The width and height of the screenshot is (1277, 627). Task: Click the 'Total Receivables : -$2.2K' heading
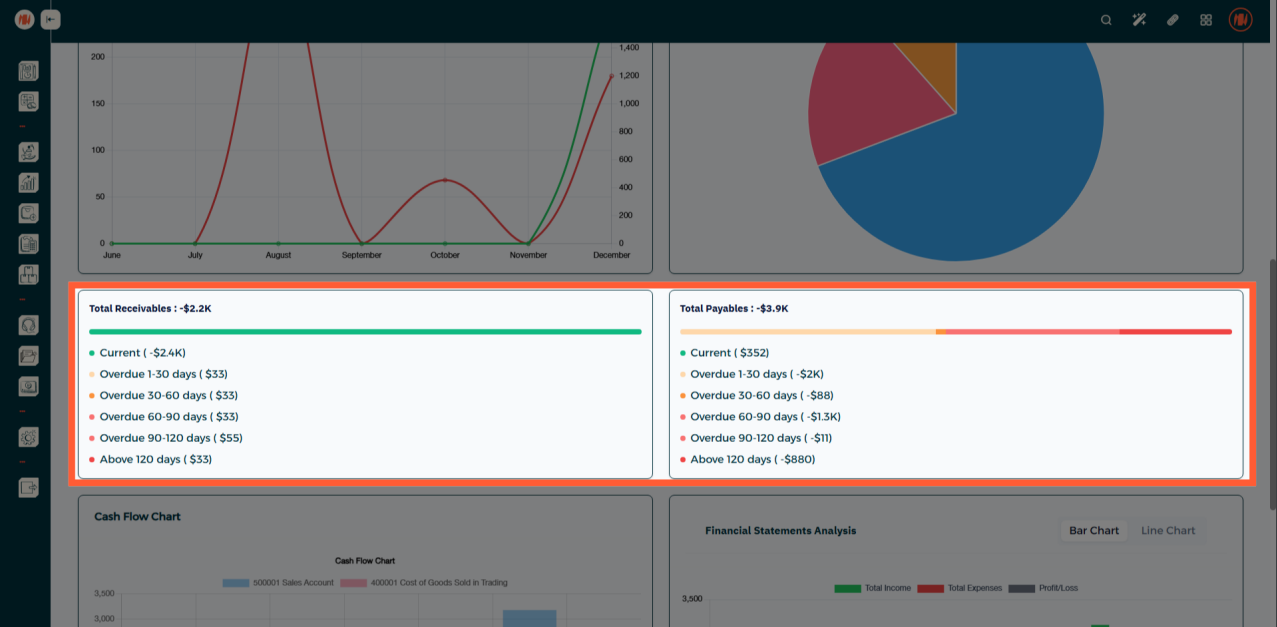(x=150, y=309)
